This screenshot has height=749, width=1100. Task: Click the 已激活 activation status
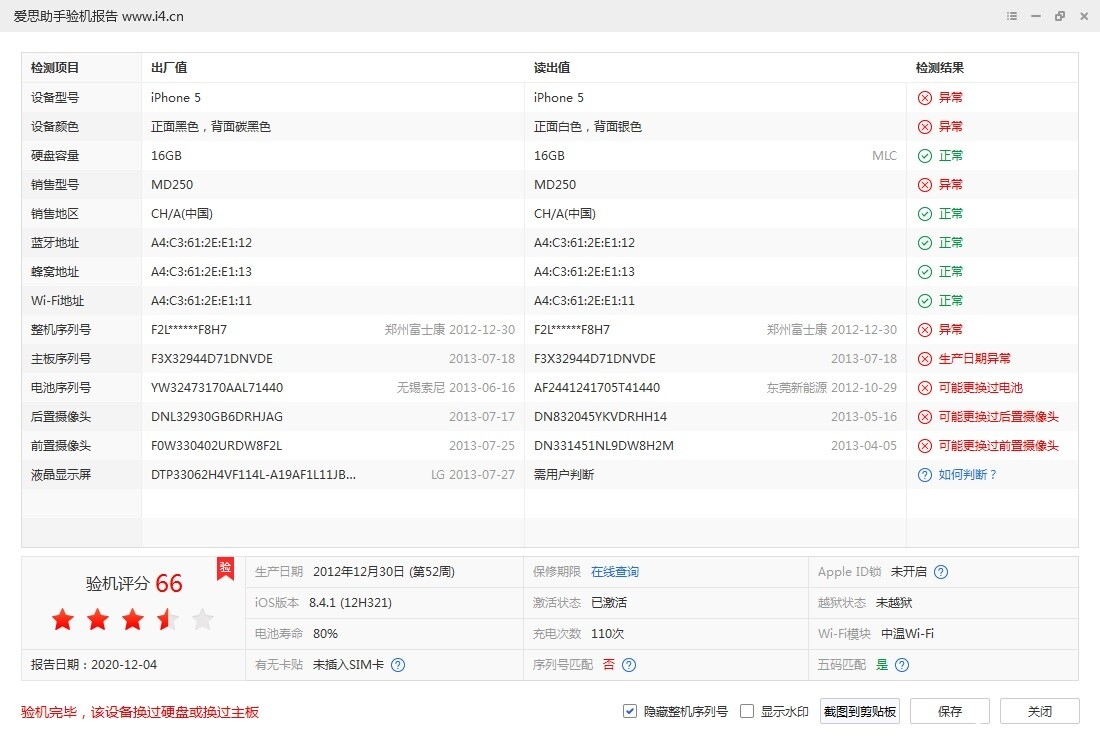[x=609, y=603]
